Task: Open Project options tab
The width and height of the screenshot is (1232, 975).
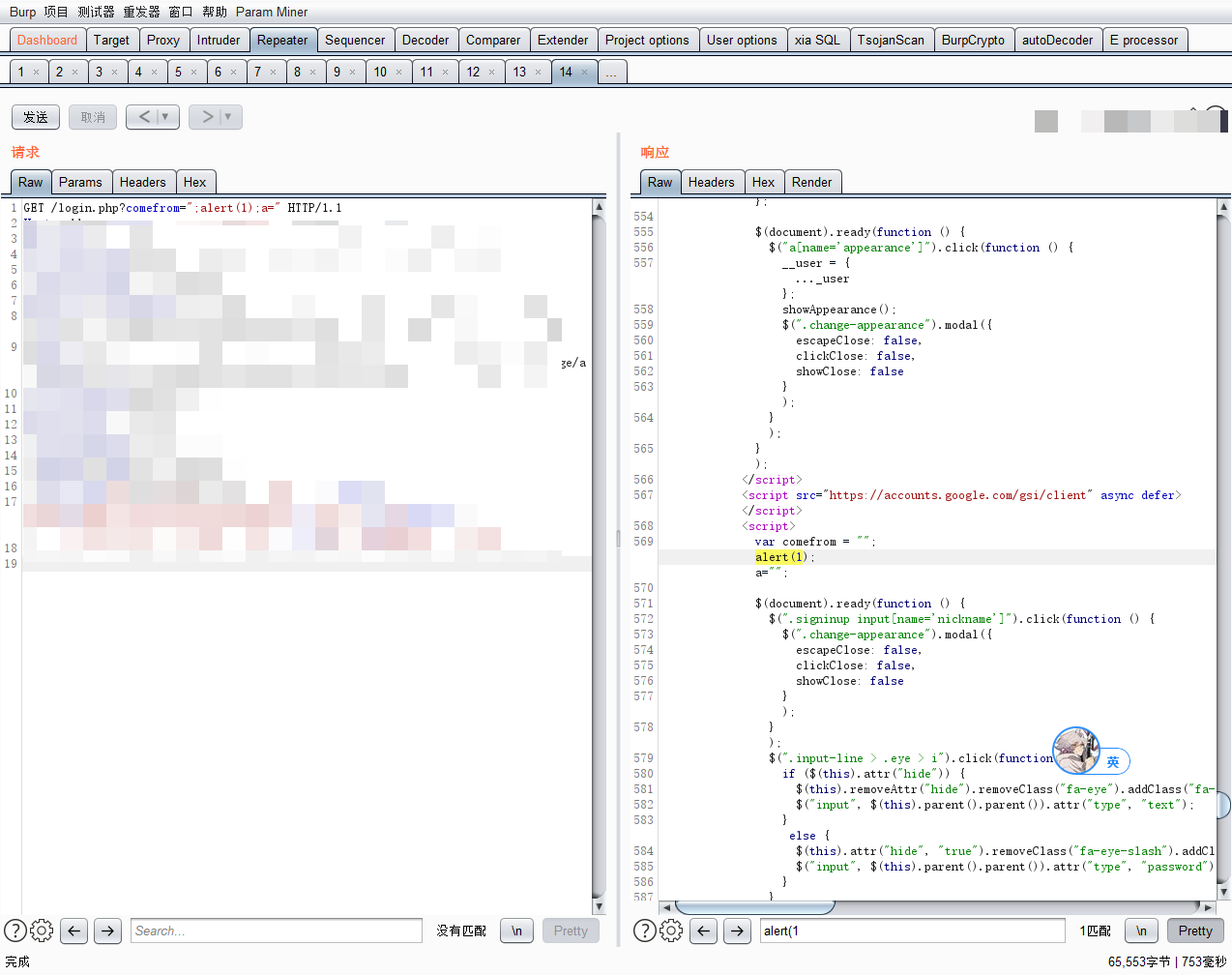Action: click(x=647, y=40)
